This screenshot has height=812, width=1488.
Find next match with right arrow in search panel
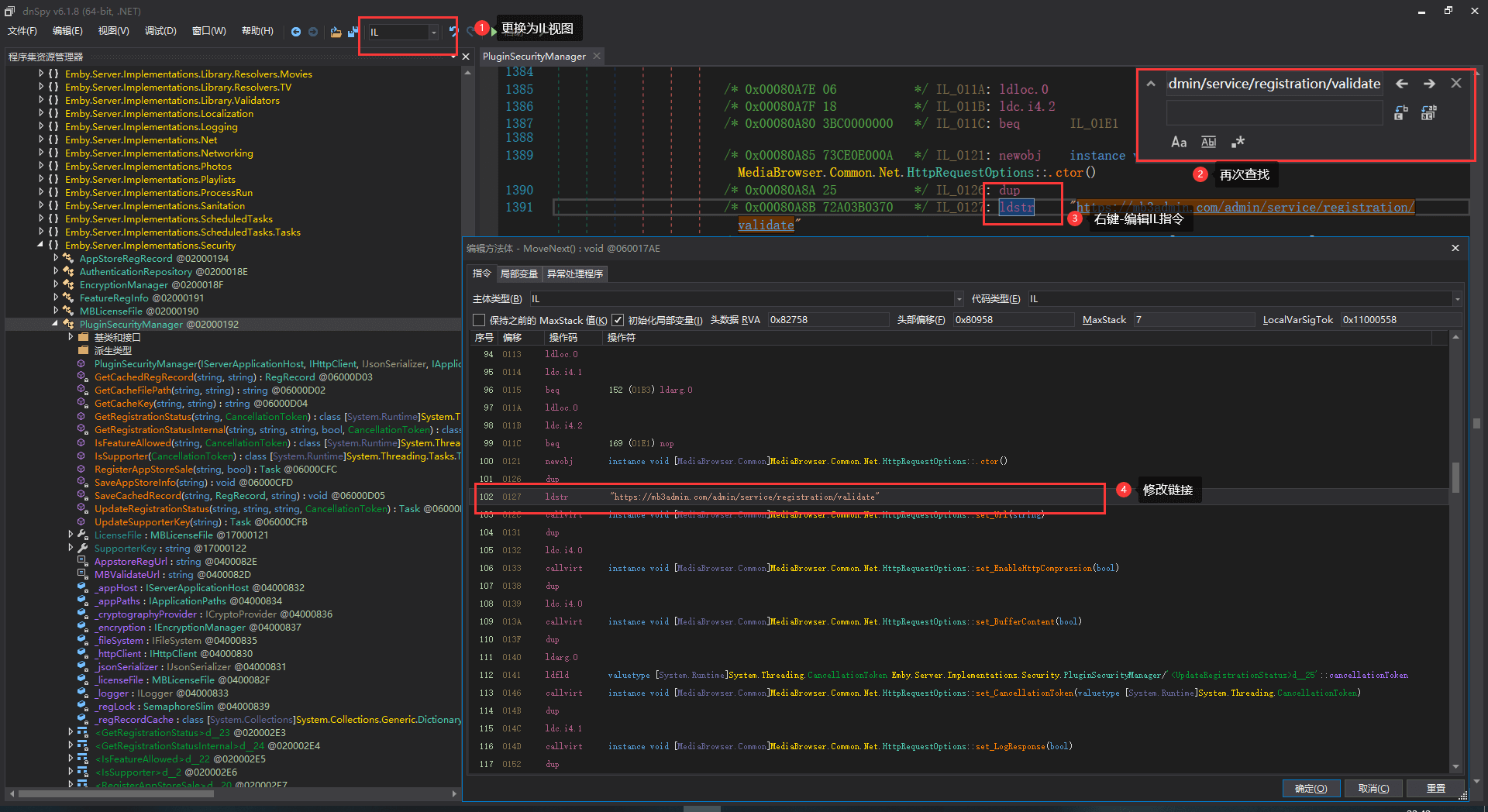(1429, 83)
